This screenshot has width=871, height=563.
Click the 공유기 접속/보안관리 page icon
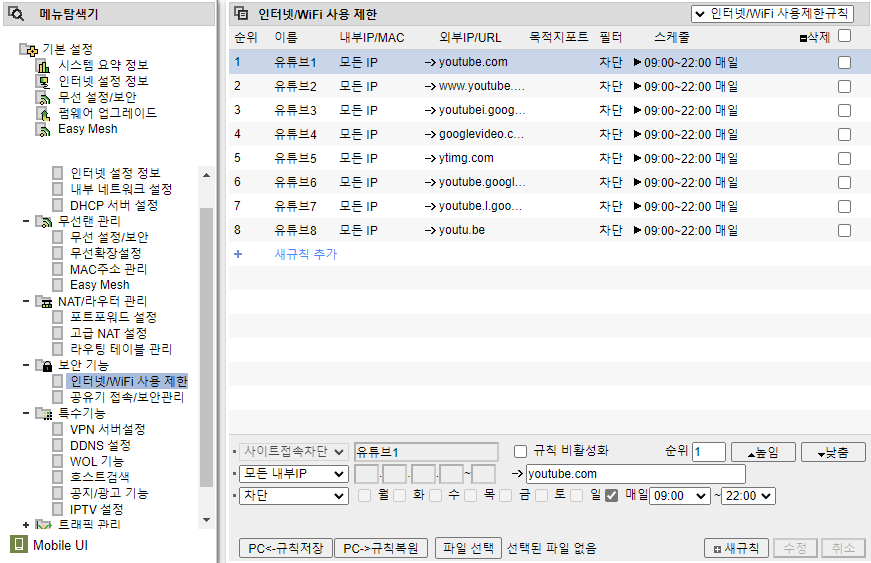click(57, 397)
